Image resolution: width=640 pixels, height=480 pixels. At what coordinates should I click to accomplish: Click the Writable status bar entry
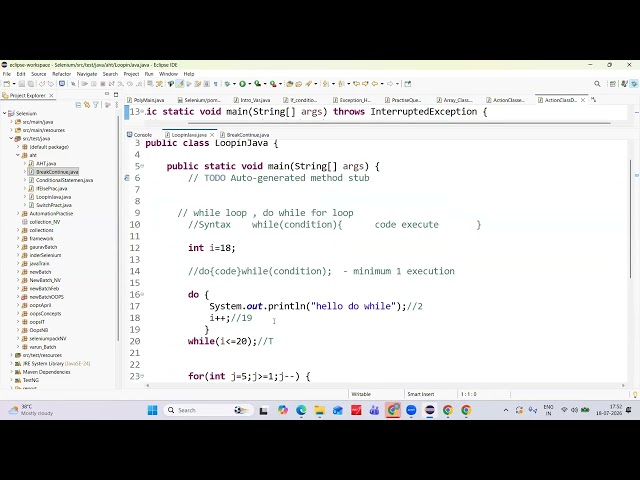[361, 394]
